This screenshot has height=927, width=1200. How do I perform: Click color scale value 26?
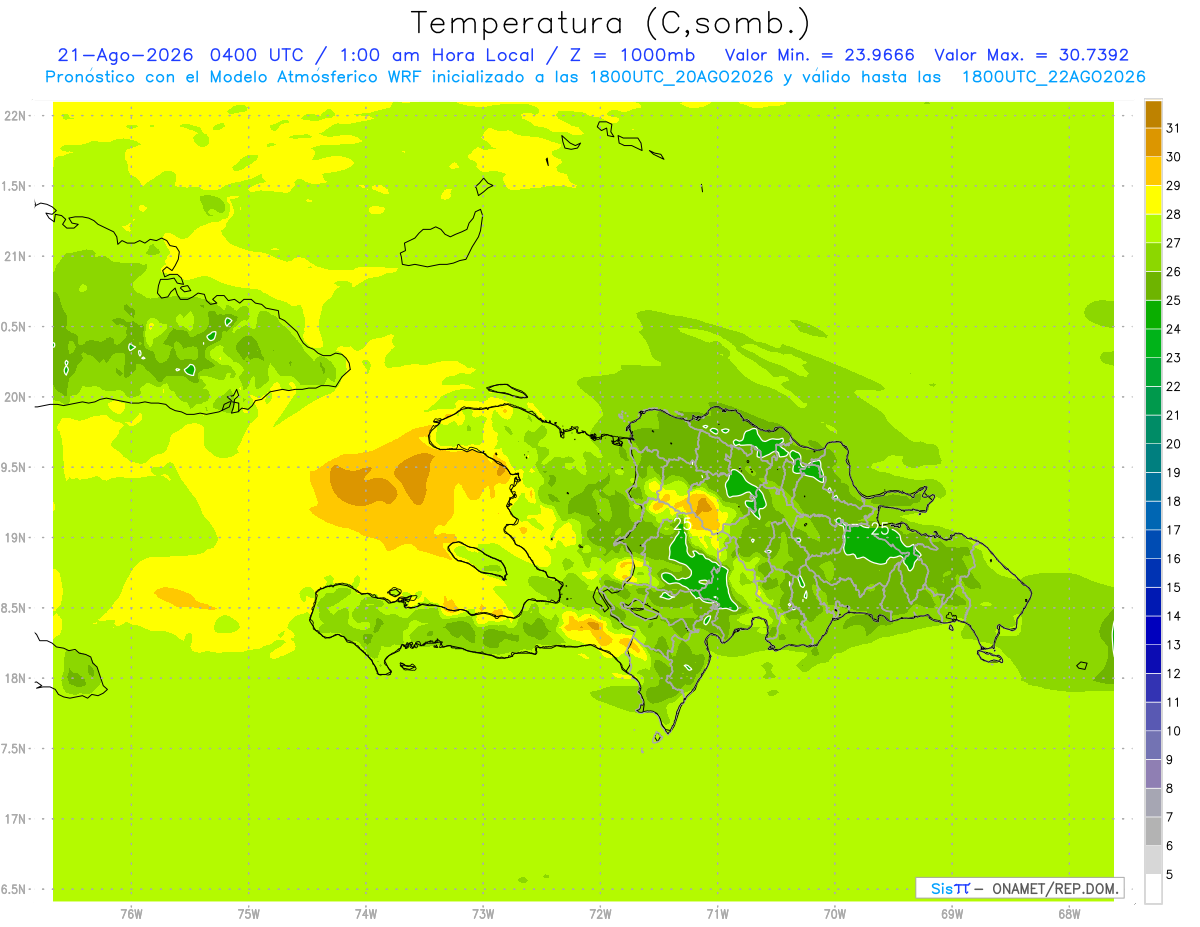click(1173, 271)
